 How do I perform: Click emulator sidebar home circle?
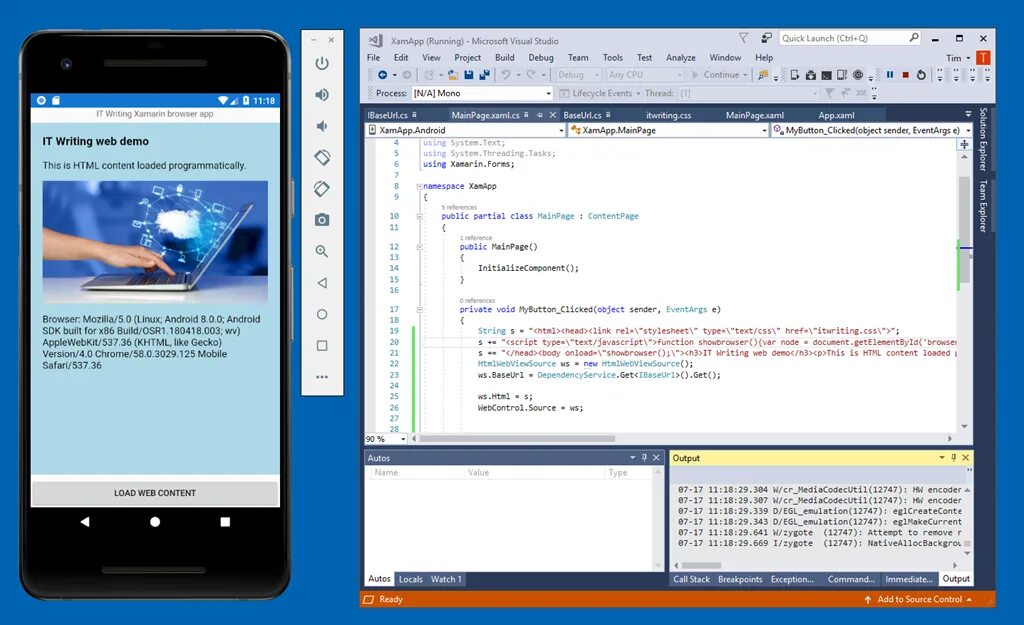(x=322, y=314)
